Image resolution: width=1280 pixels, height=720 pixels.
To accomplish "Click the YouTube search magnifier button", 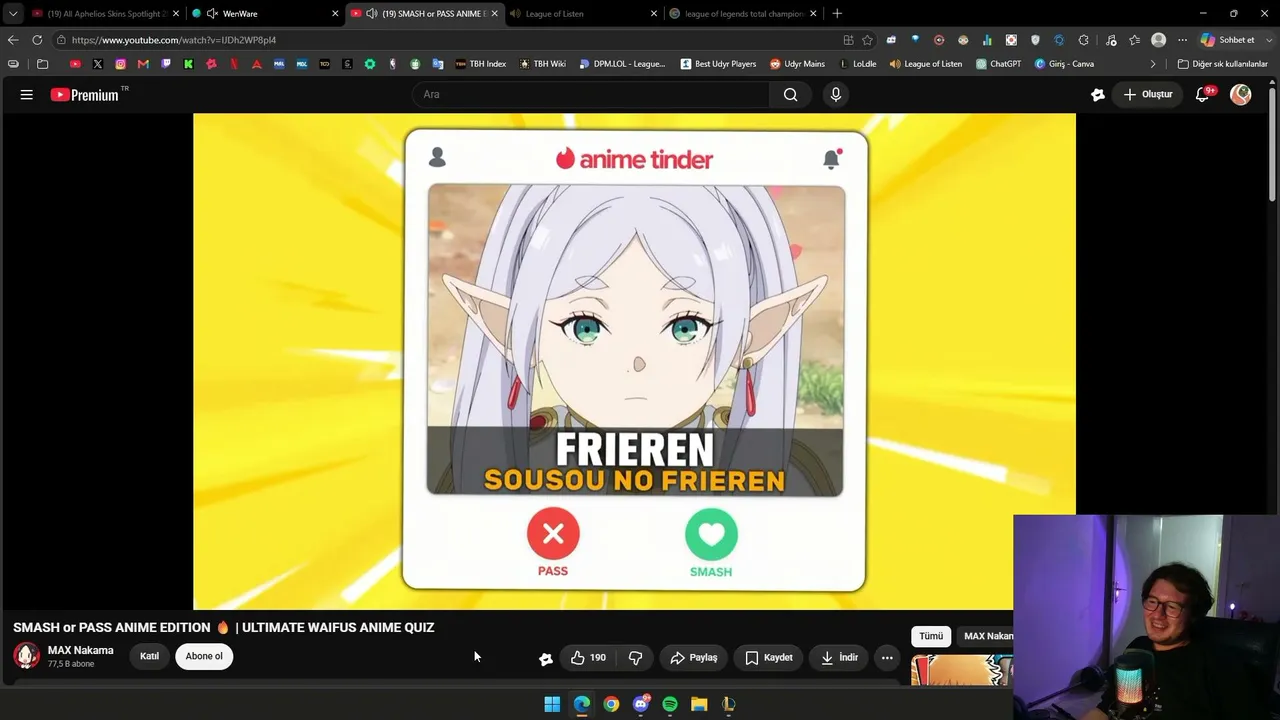I will 791,95.
